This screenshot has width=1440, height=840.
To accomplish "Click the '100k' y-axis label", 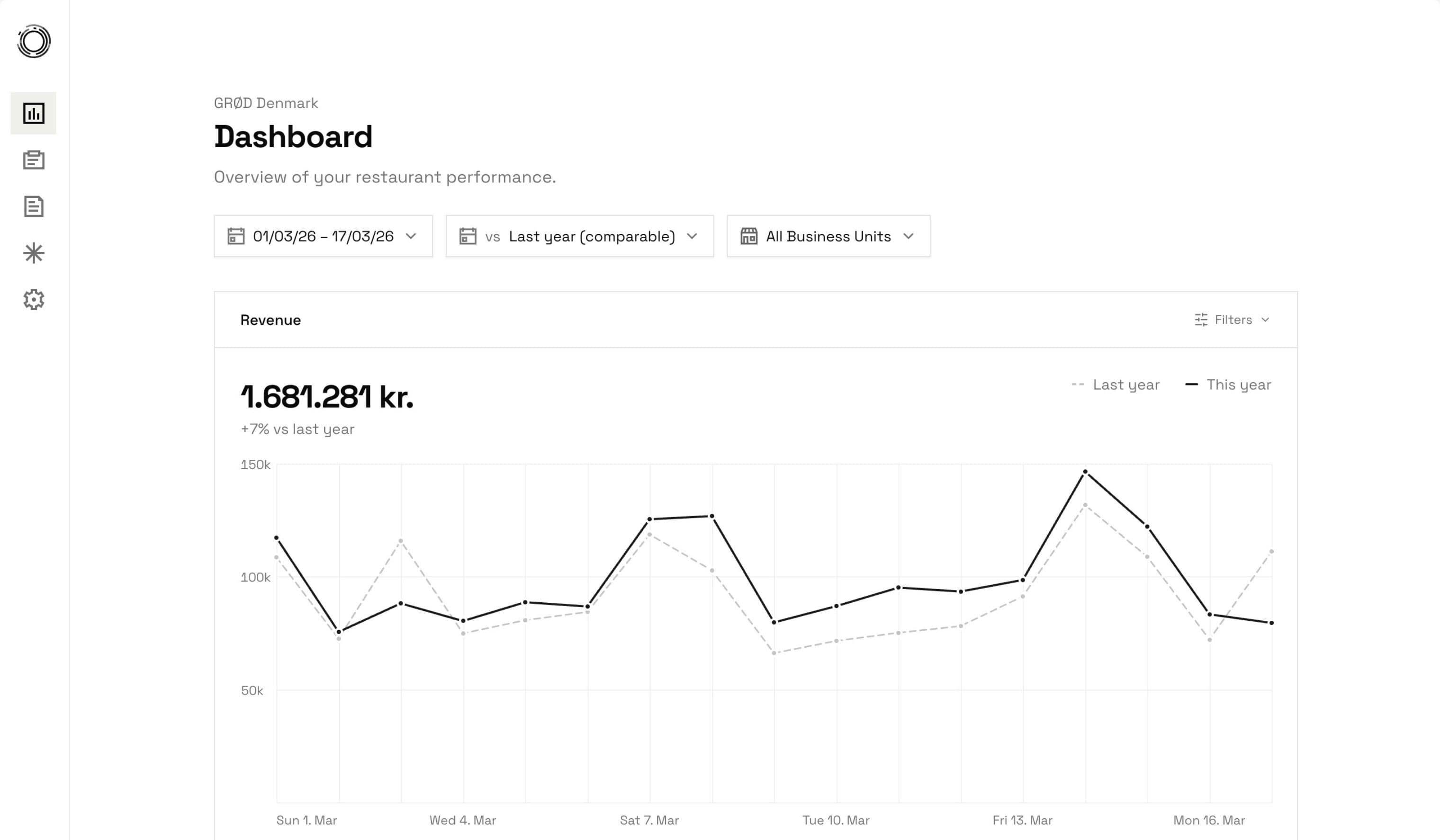I will click(255, 577).
